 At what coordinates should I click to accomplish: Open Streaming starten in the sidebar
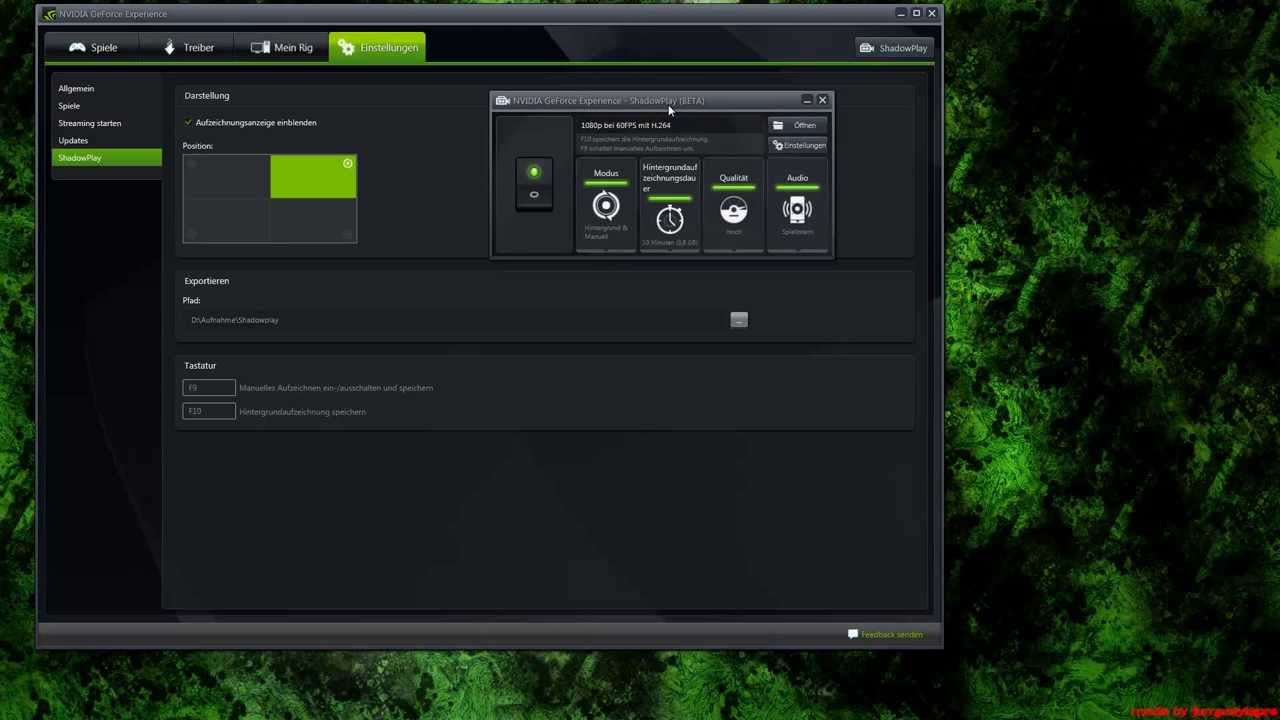click(x=90, y=123)
